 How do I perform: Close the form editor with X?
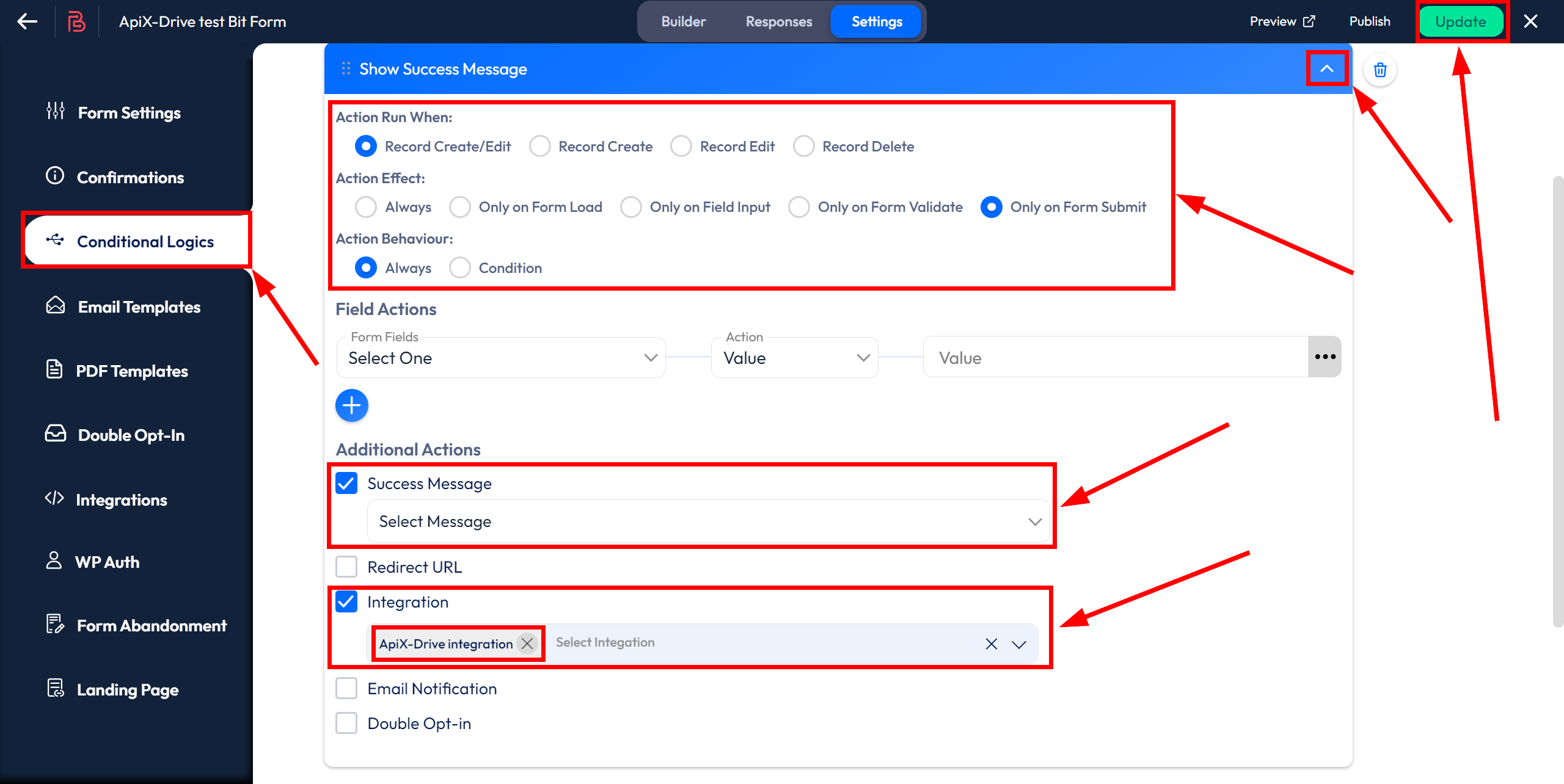tap(1530, 21)
